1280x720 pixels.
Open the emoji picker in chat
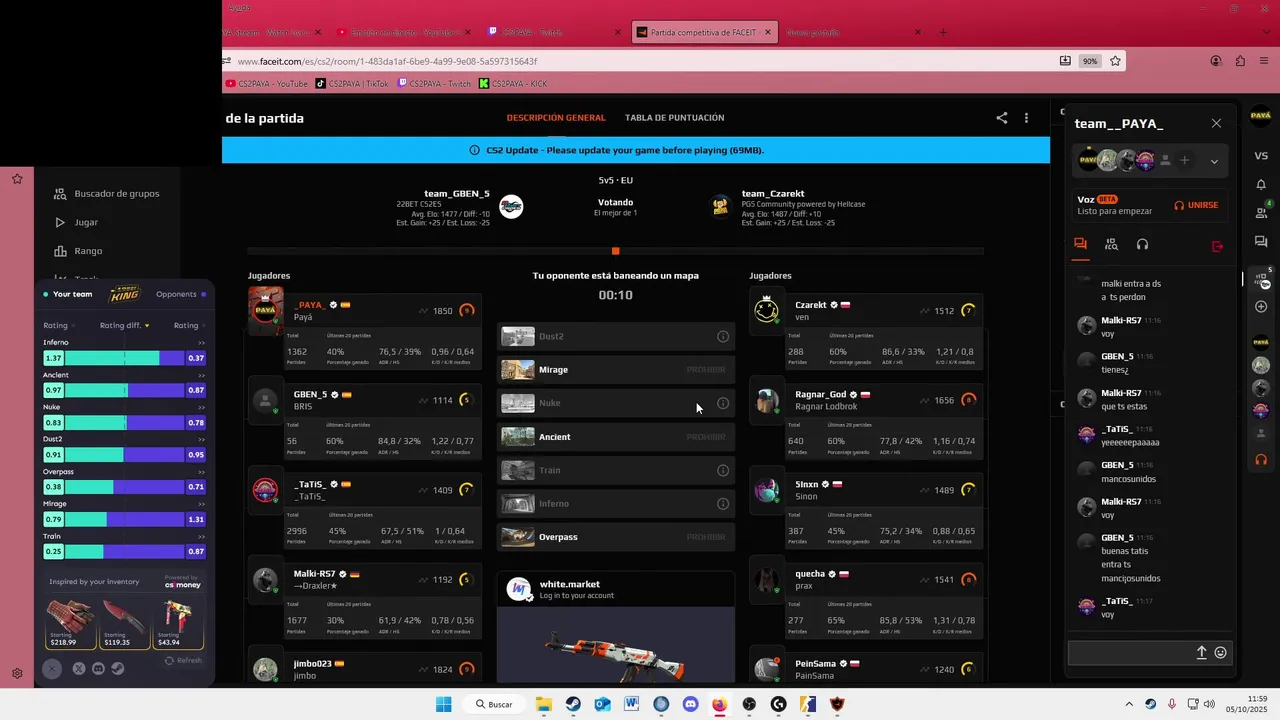pyautogui.click(x=1220, y=653)
